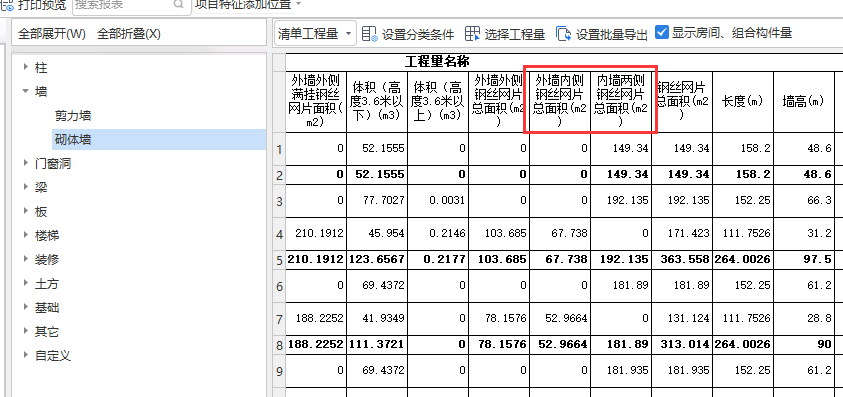
Task: Expand the 基础 tree node
Action: (x=25, y=307)
